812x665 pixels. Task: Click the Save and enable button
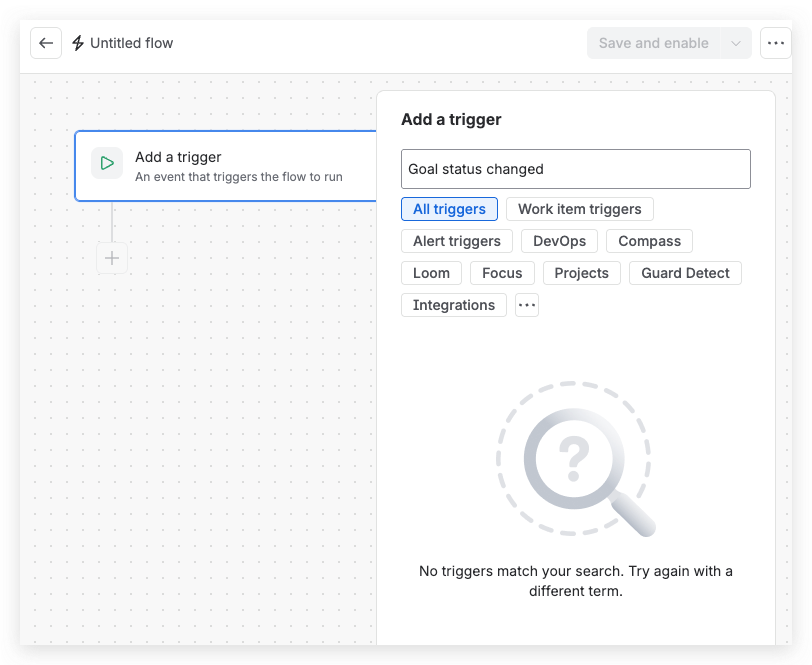pyautogui.click(x=654, y=43)
